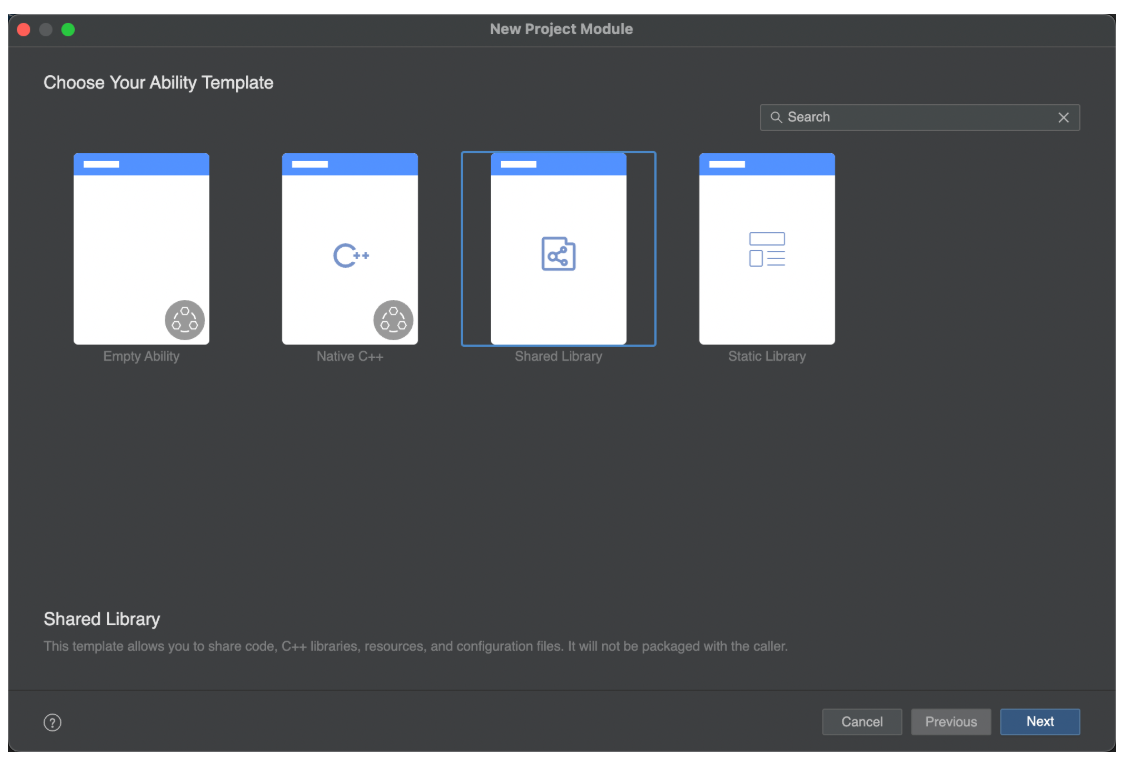This screenshot has width=1127, height=769.
Task: Select the Native C++ template card
Action: pos(349,249)
